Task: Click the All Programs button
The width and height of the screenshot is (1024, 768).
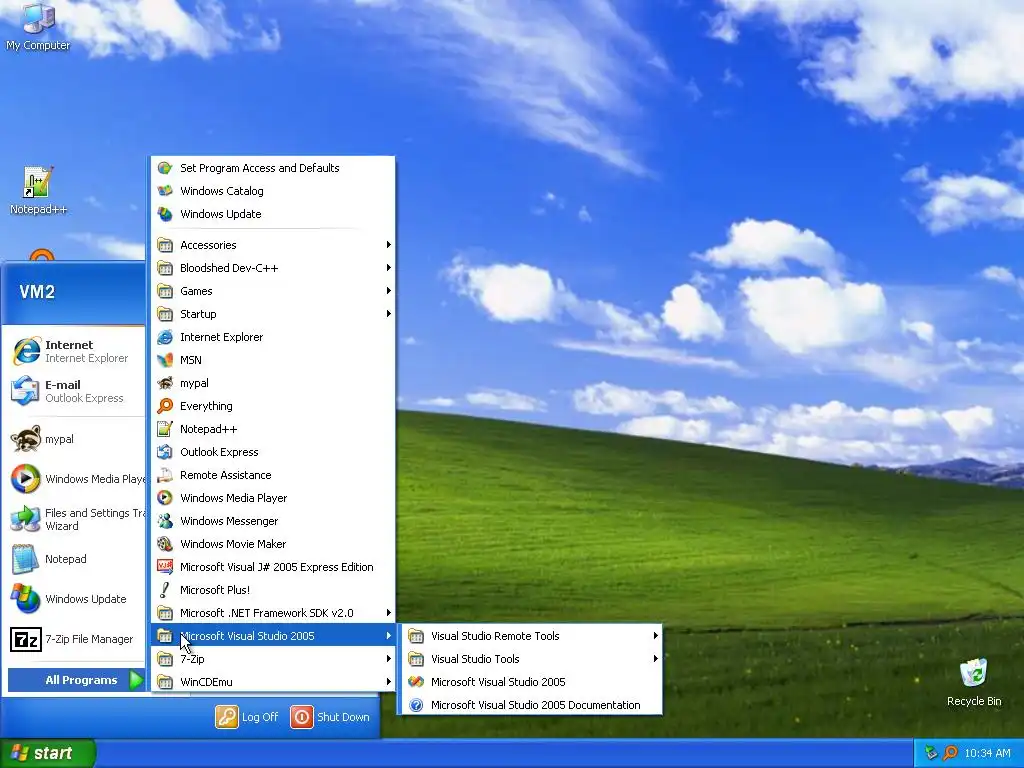Action: [x=76, y=680]
